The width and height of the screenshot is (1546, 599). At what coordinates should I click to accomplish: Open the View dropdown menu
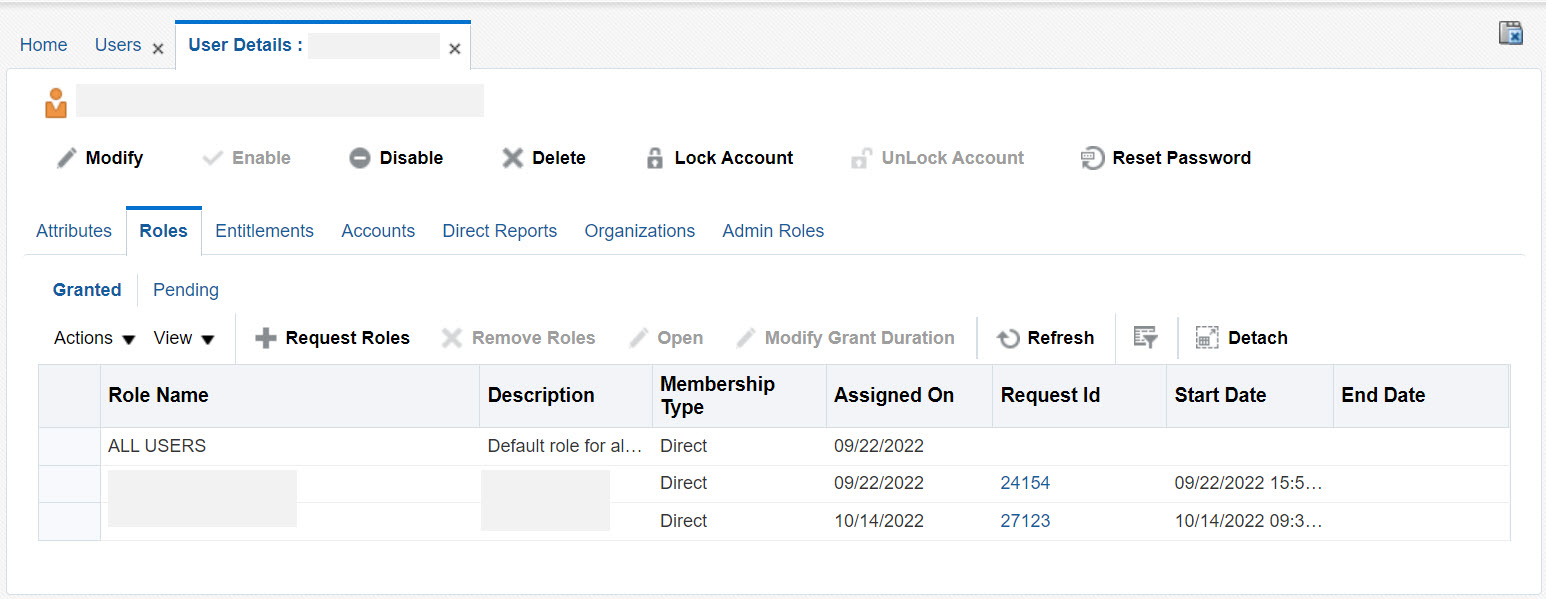(173, 337)
